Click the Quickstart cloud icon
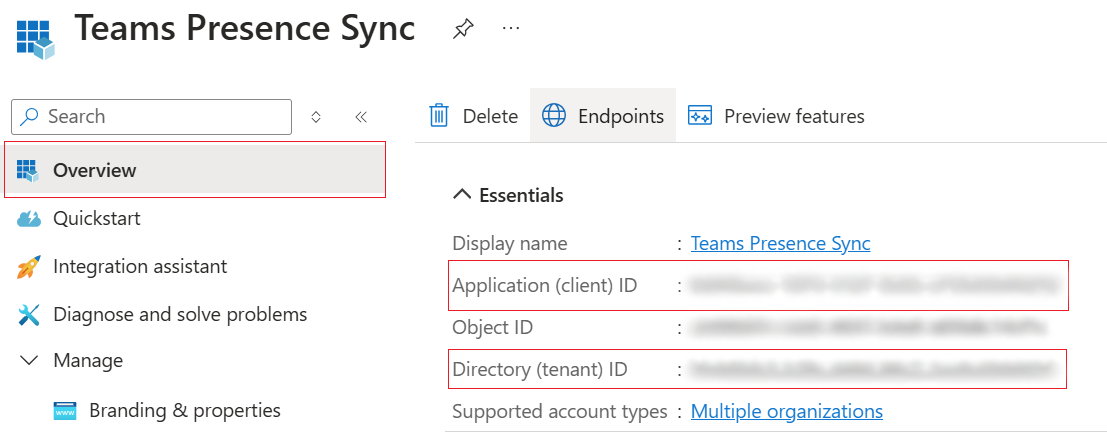The height and width of the screenshot is (435, 1107). coord(29,219)
